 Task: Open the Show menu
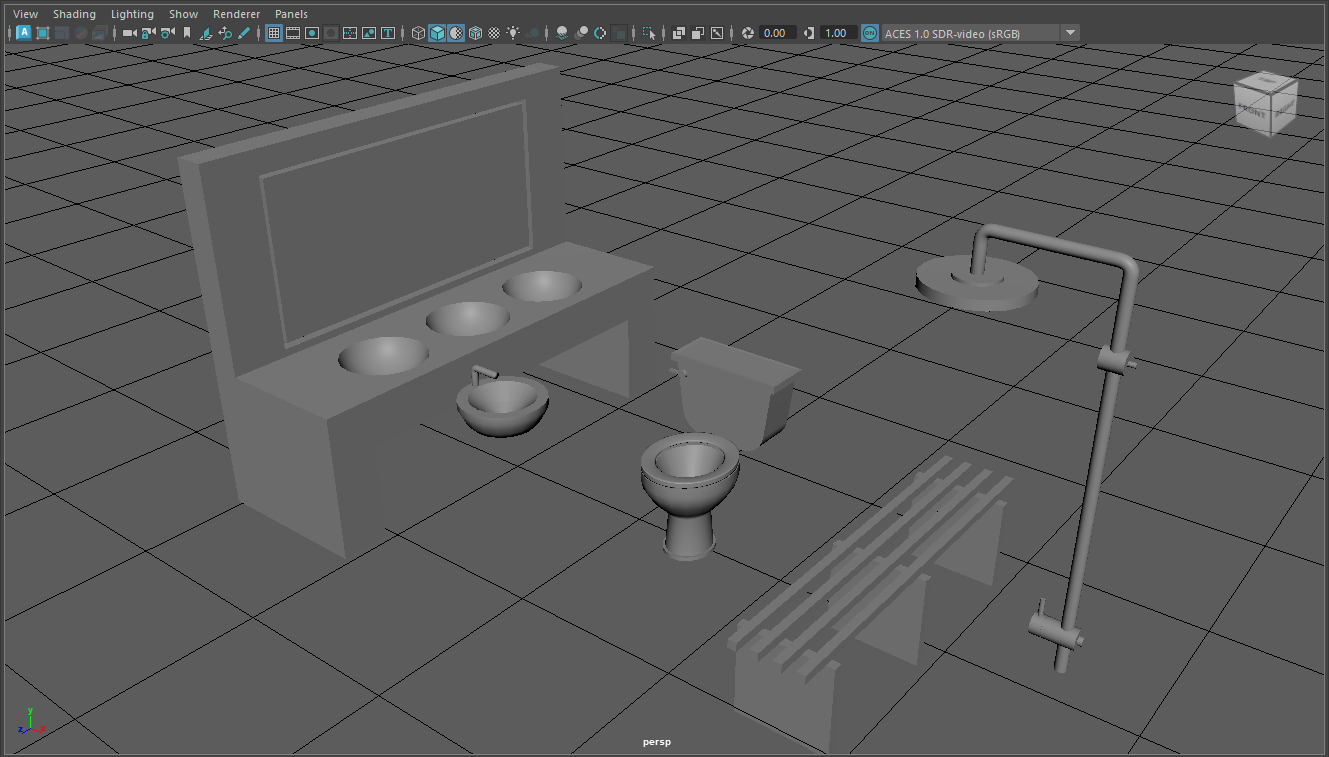point(183,14)
